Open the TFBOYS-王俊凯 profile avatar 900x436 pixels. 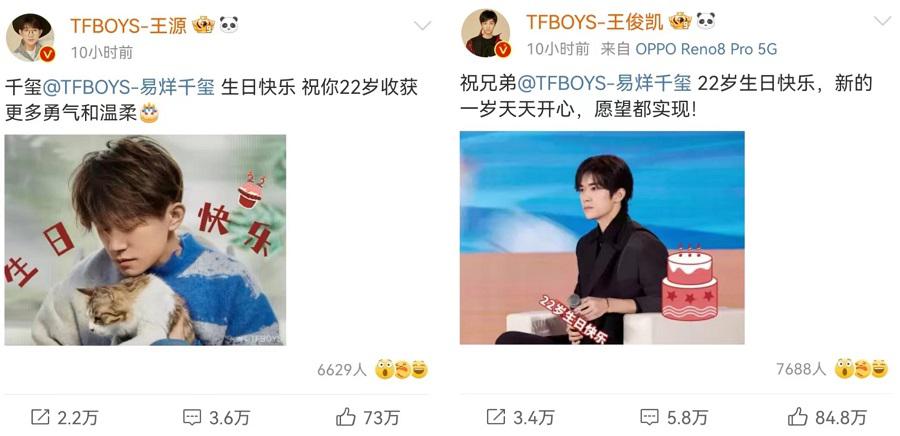(487, 34)
